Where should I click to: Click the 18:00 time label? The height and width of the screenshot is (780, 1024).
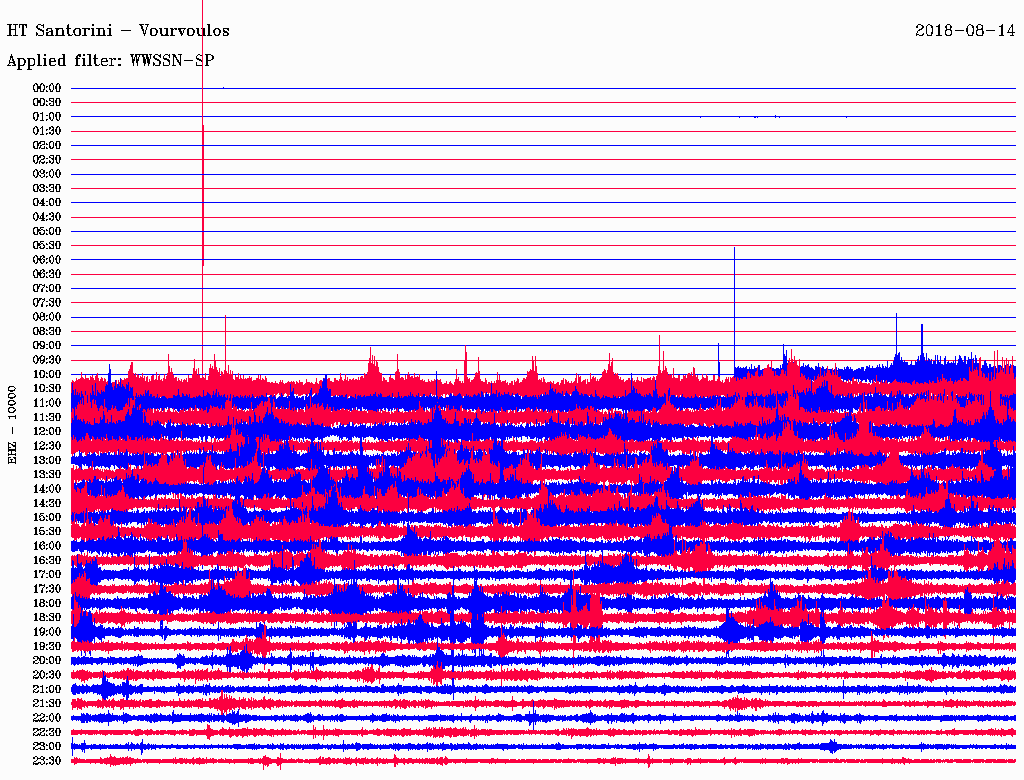click(47, 603)
